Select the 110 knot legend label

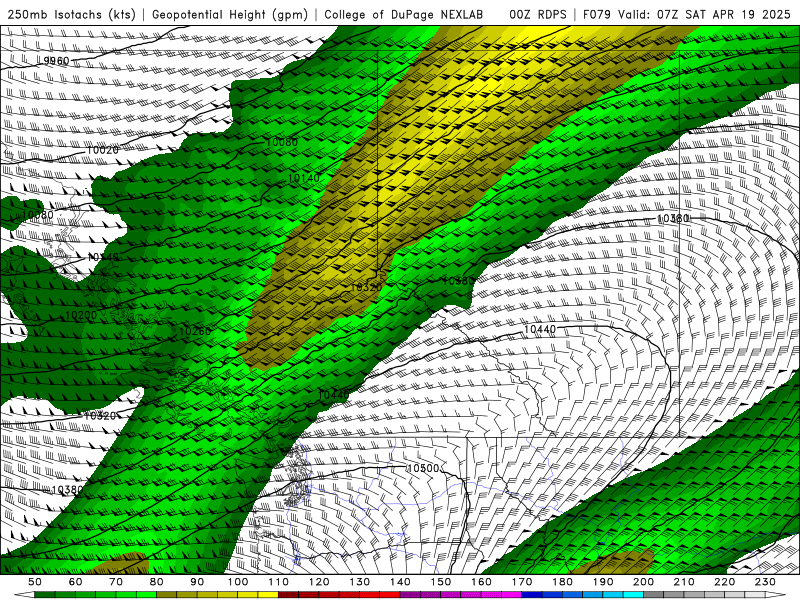(x=279, y=582)
